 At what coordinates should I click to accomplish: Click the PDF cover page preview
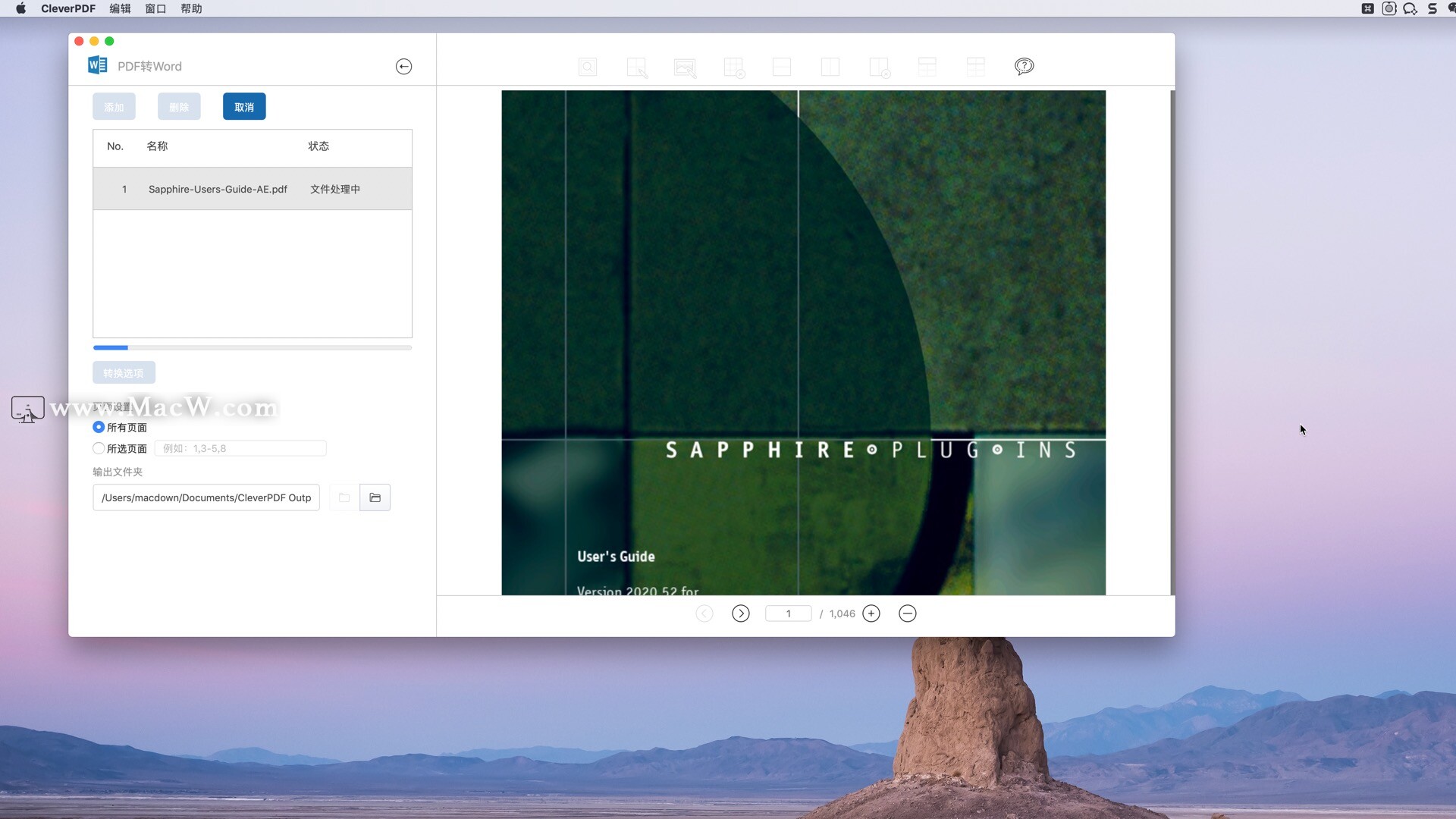click(803, 343)
